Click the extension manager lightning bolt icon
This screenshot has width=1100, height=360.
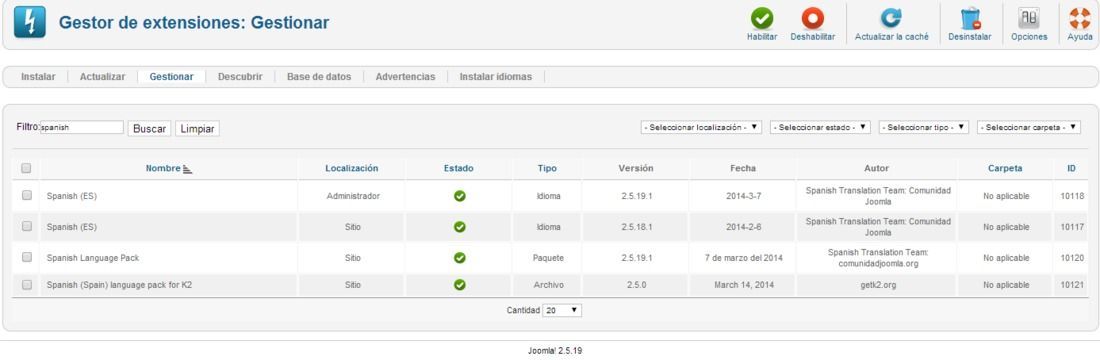[29, 22]
